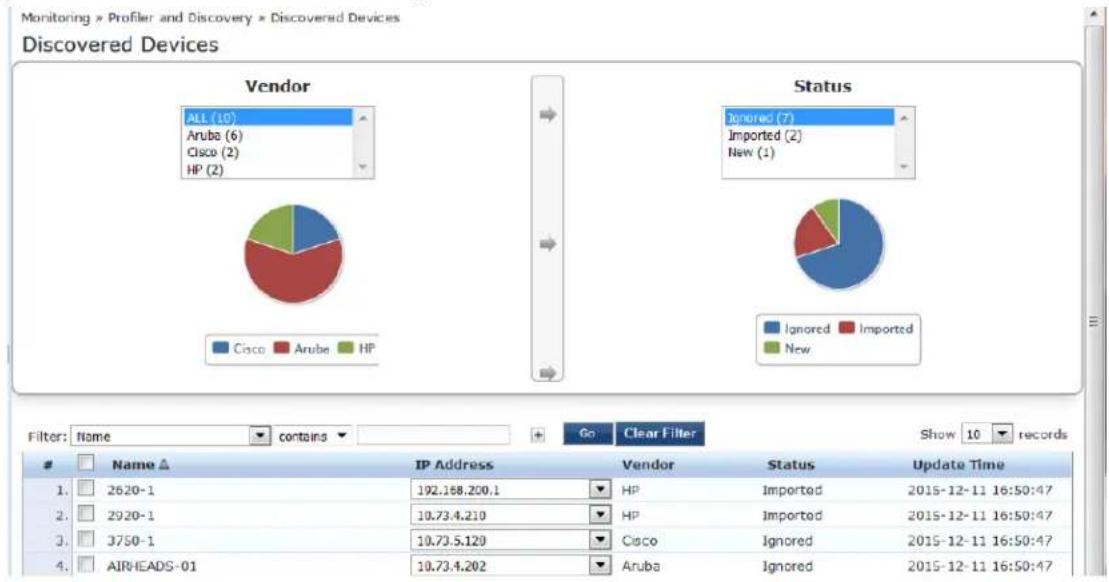Sort table by Vendor column header

click(648, 465)
